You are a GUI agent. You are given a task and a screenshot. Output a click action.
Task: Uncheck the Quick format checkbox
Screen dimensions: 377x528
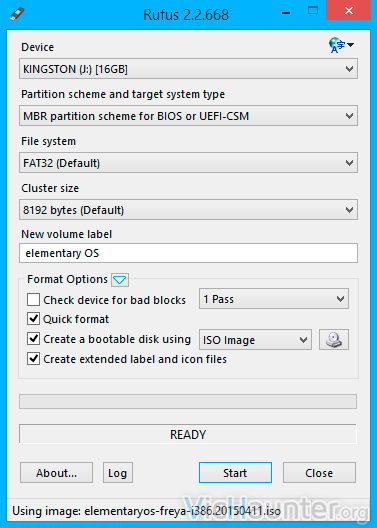click(33, 319)
